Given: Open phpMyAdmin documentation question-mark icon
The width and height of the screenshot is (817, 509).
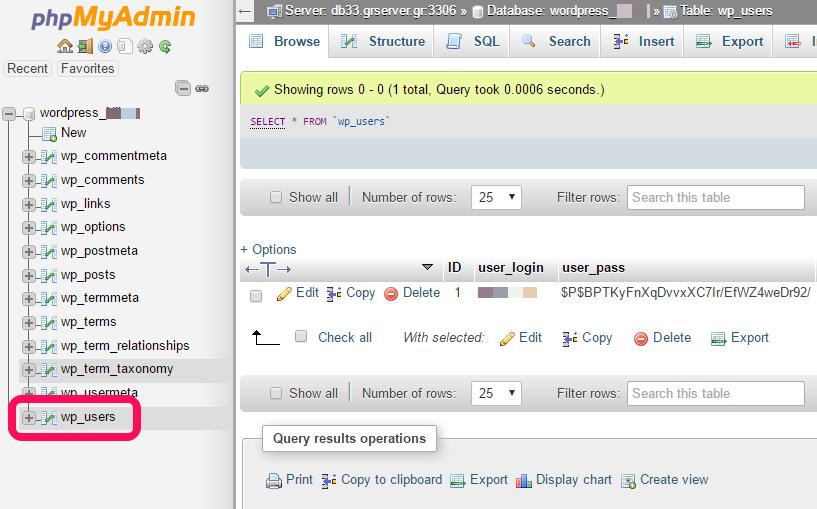Looking at the screenshot, I should 105,47.
